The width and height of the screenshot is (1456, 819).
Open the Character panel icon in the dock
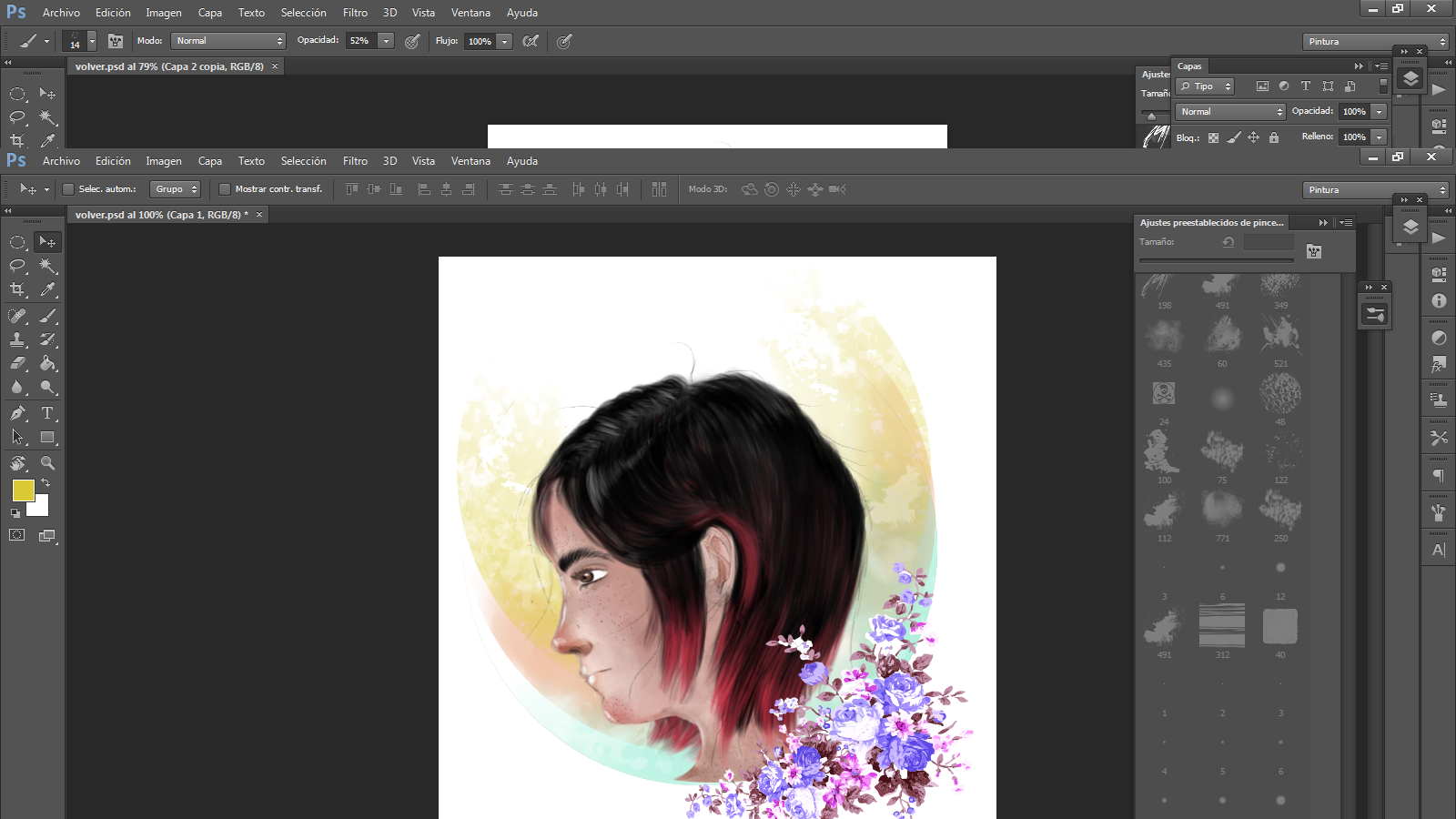[1439, 550]
